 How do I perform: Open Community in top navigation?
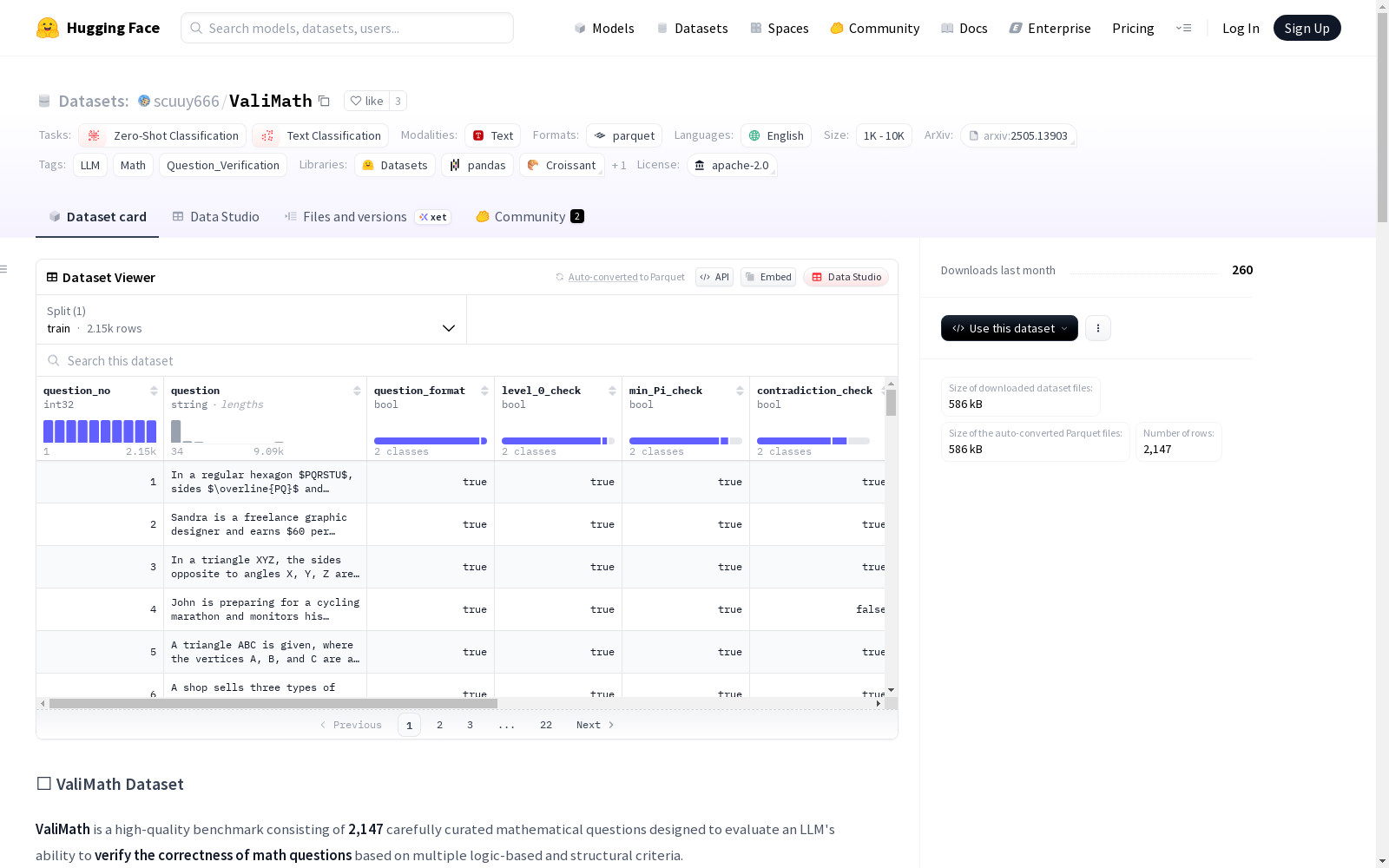coord(875,28)
